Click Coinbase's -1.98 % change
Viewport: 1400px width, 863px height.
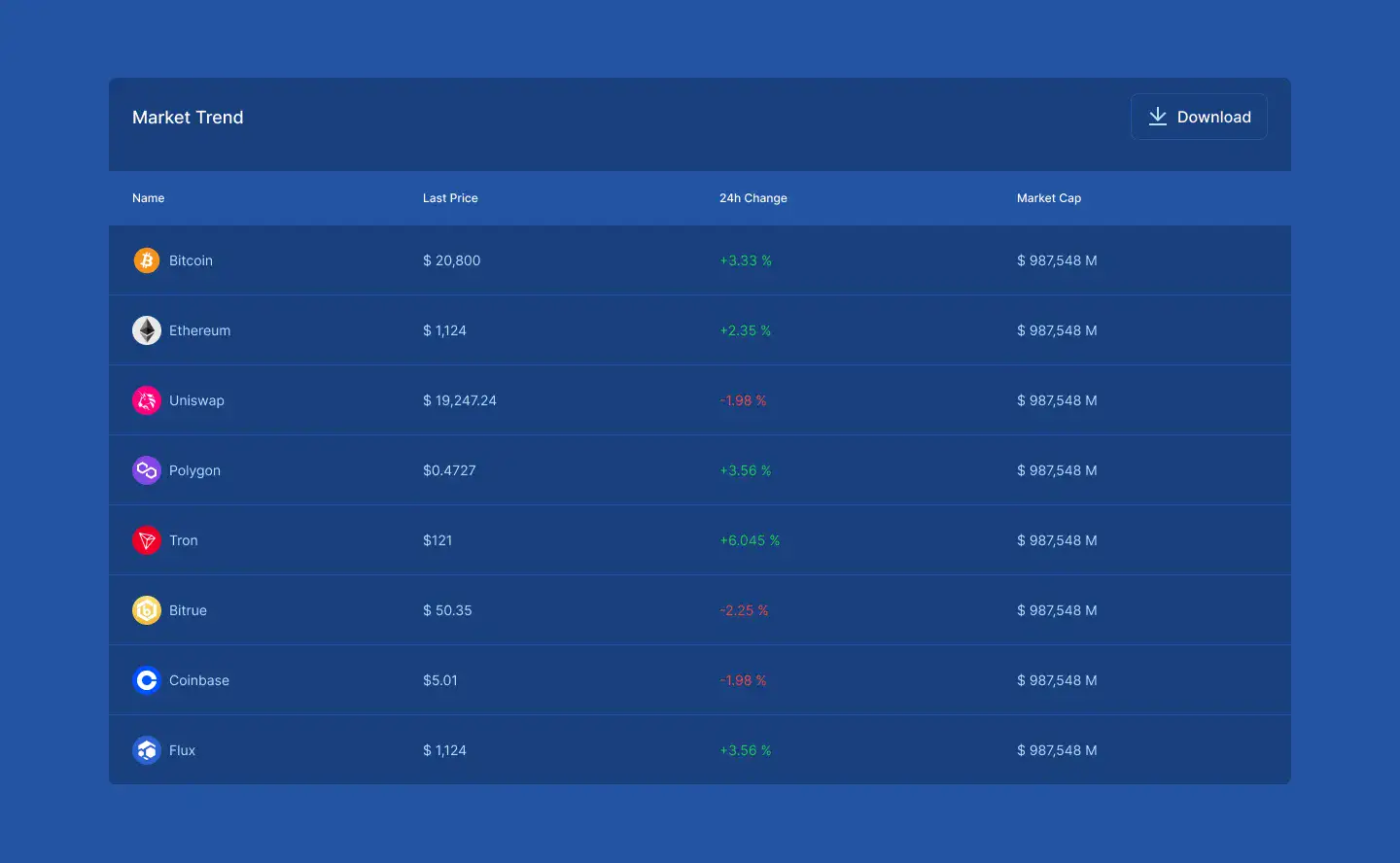[x=744, y=680]
